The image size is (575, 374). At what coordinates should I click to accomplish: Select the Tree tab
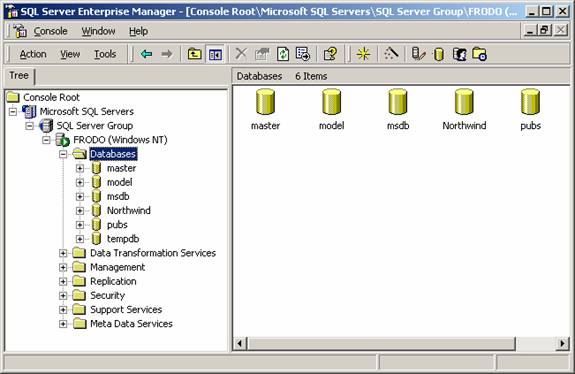[19, 76]
